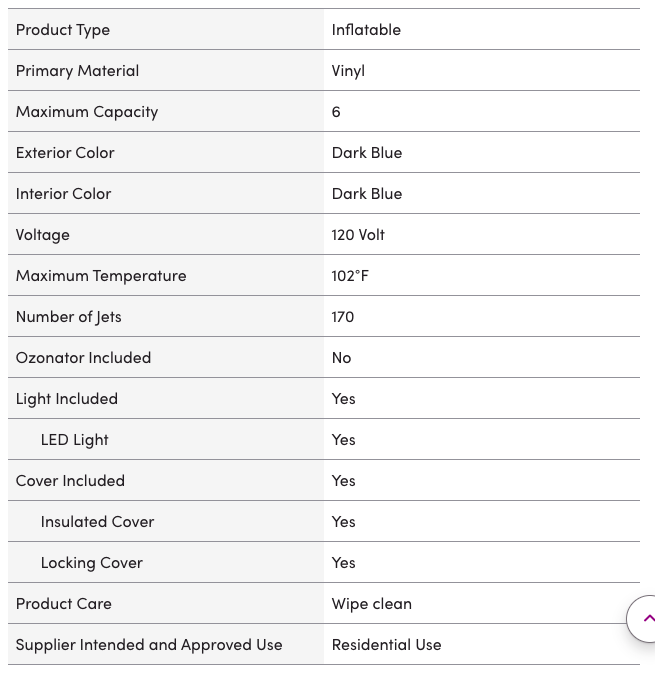Select the Product Type row label
Screen dimensions: 655x686
click(x=63, y=30)
